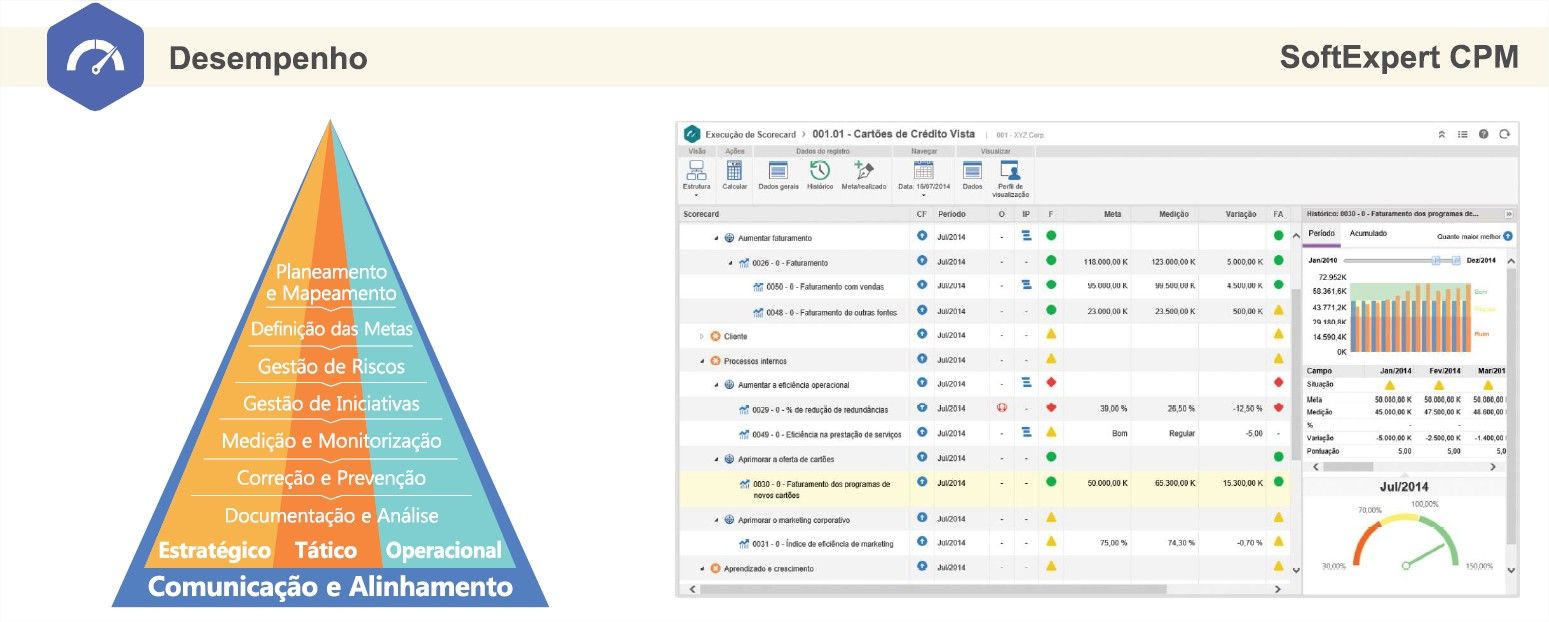Switch to the Período tab
This screenshot has height=622, width=1549.
pos(1321,233)
